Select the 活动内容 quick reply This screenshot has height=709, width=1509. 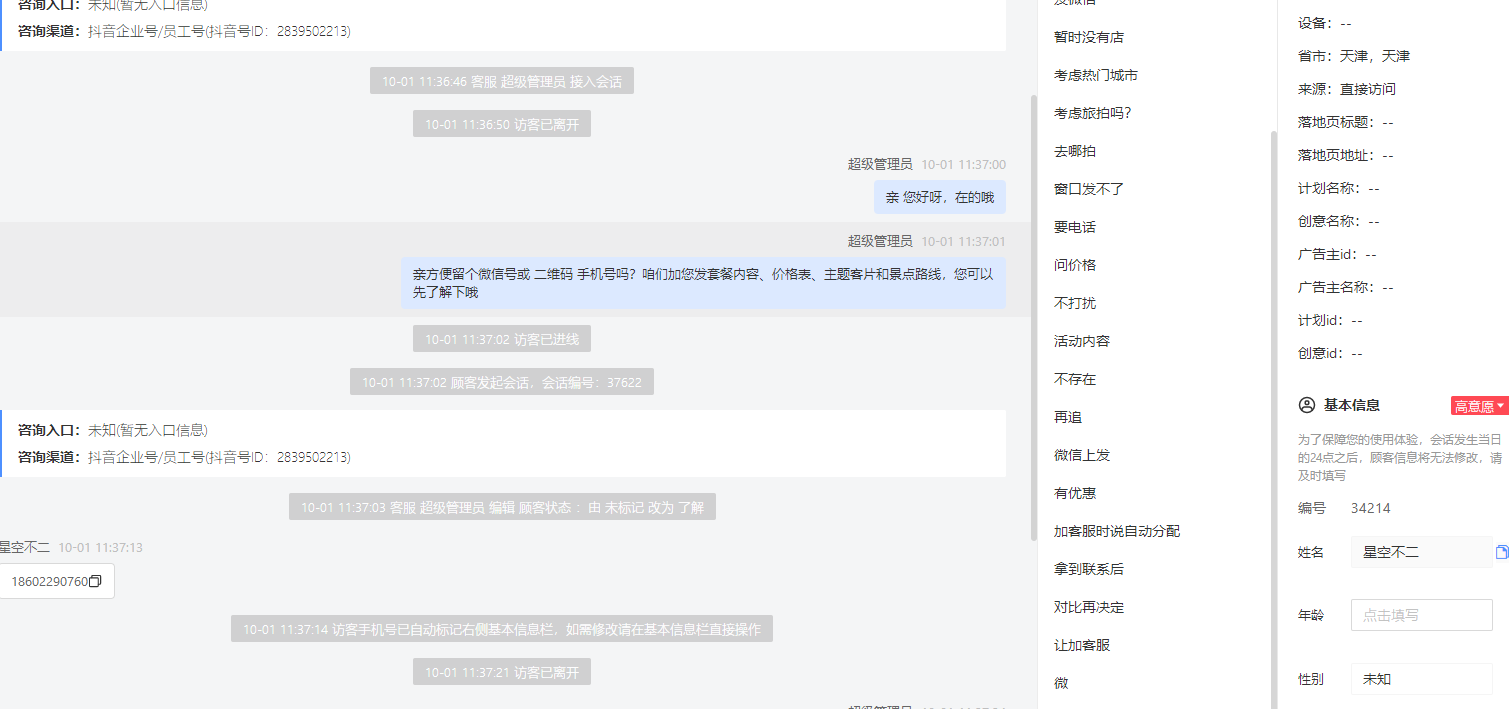1082,341
